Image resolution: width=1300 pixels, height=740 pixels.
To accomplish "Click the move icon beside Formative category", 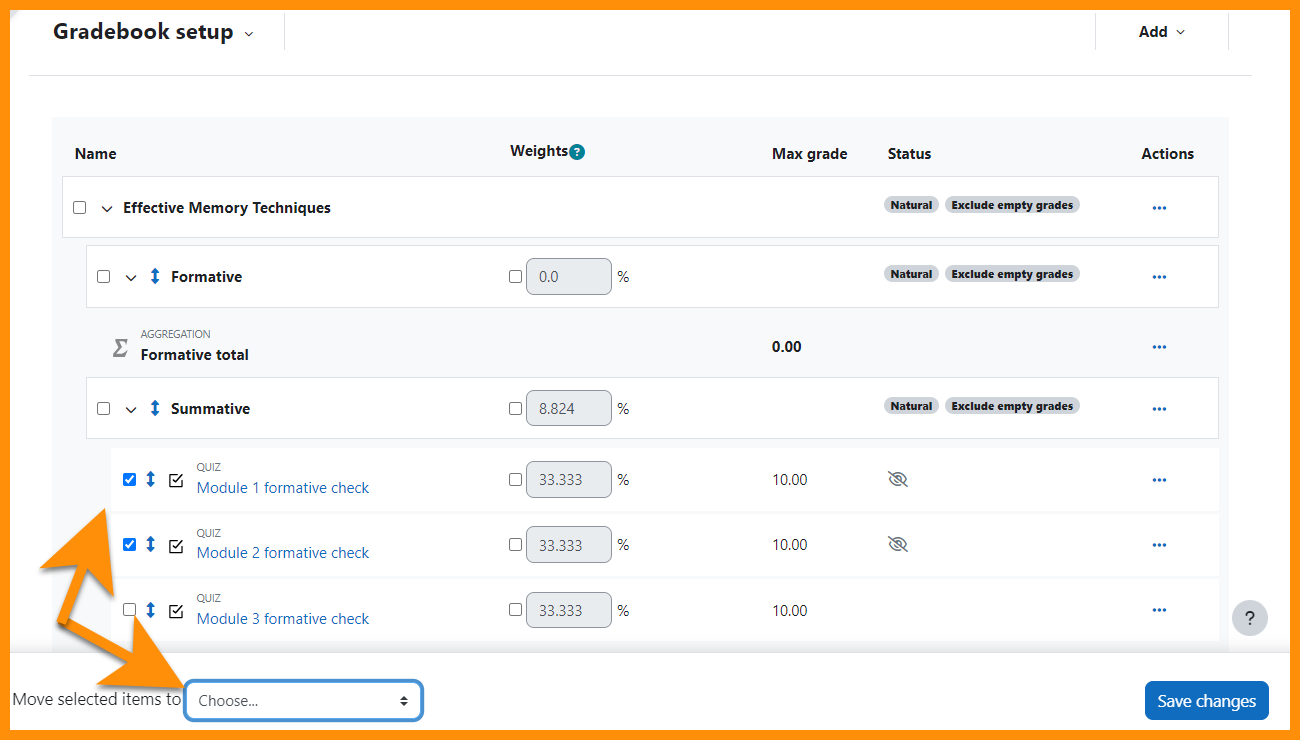I will pos(154,276).
